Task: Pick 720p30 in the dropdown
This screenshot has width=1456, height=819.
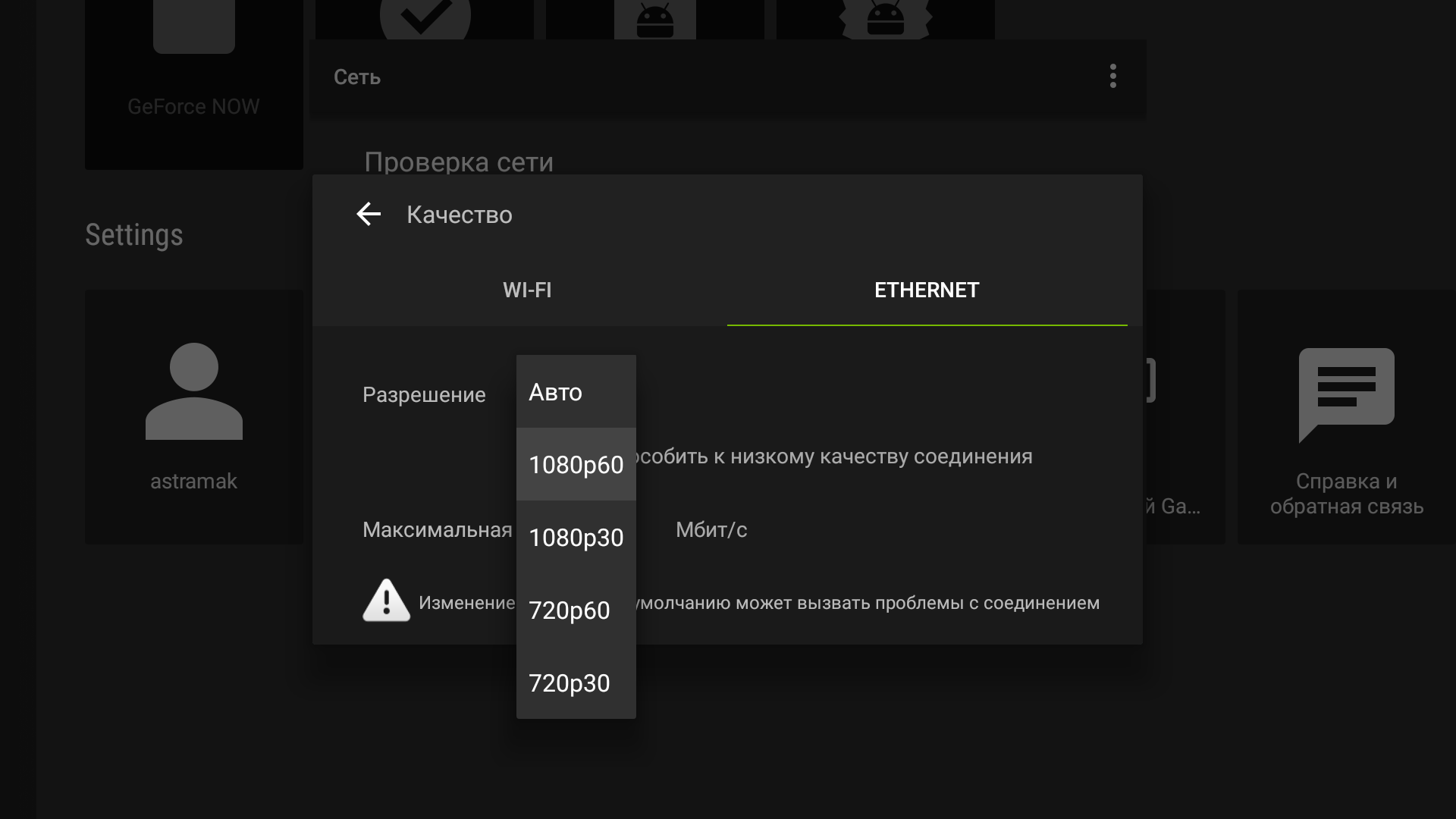Action: [576, 682]
